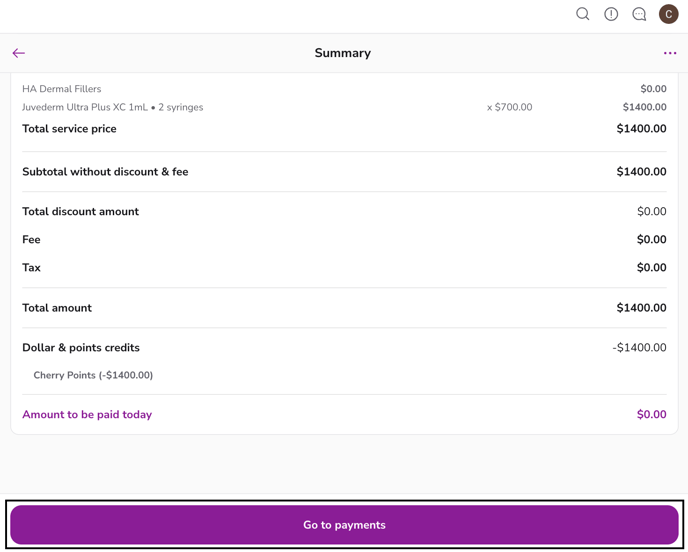Click the Amount to be paid today text

tap(87, 415)
